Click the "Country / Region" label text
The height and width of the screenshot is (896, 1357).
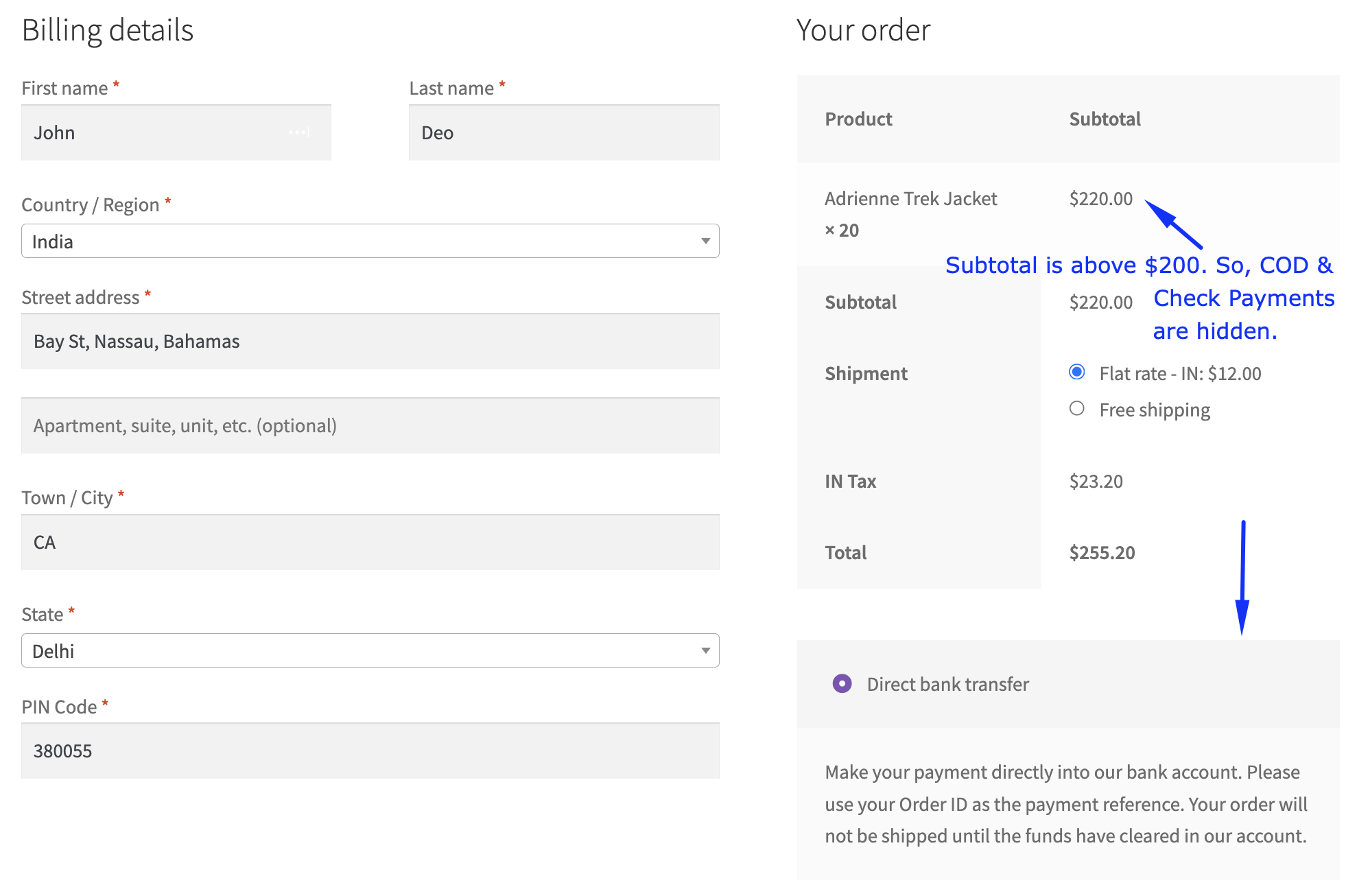90,205
